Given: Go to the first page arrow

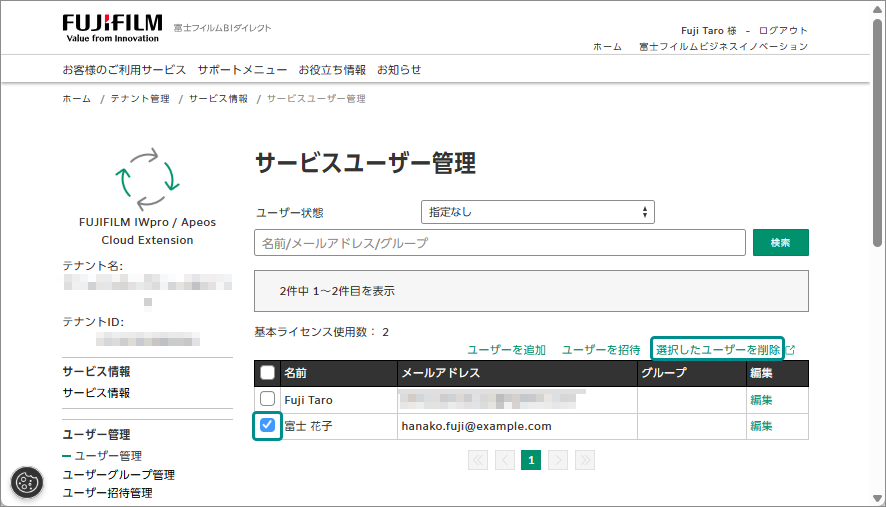Looking at the screenshot, I should pos(478,460).
